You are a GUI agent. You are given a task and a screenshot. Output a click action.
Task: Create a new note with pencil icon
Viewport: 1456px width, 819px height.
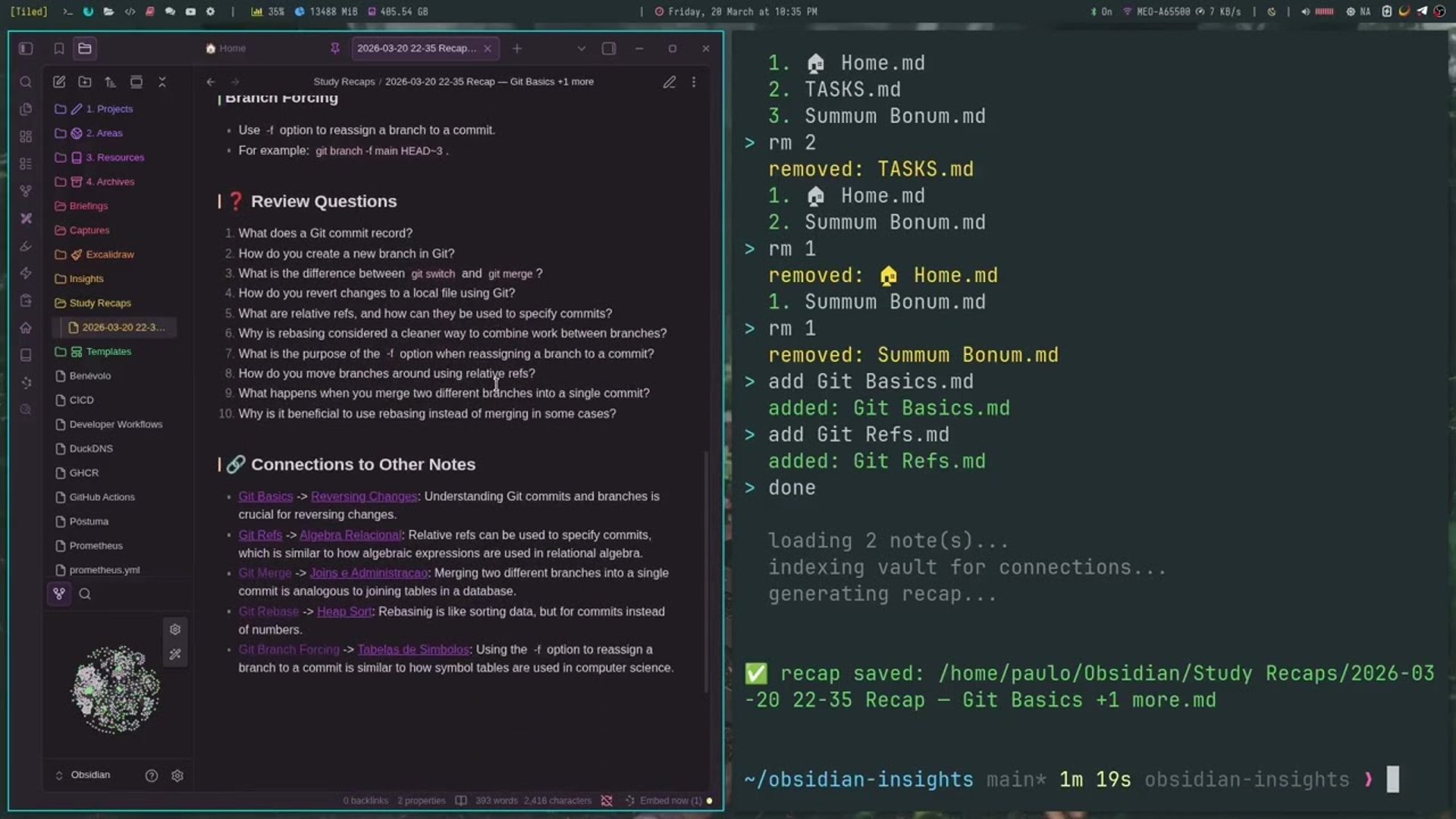(59, 82)
